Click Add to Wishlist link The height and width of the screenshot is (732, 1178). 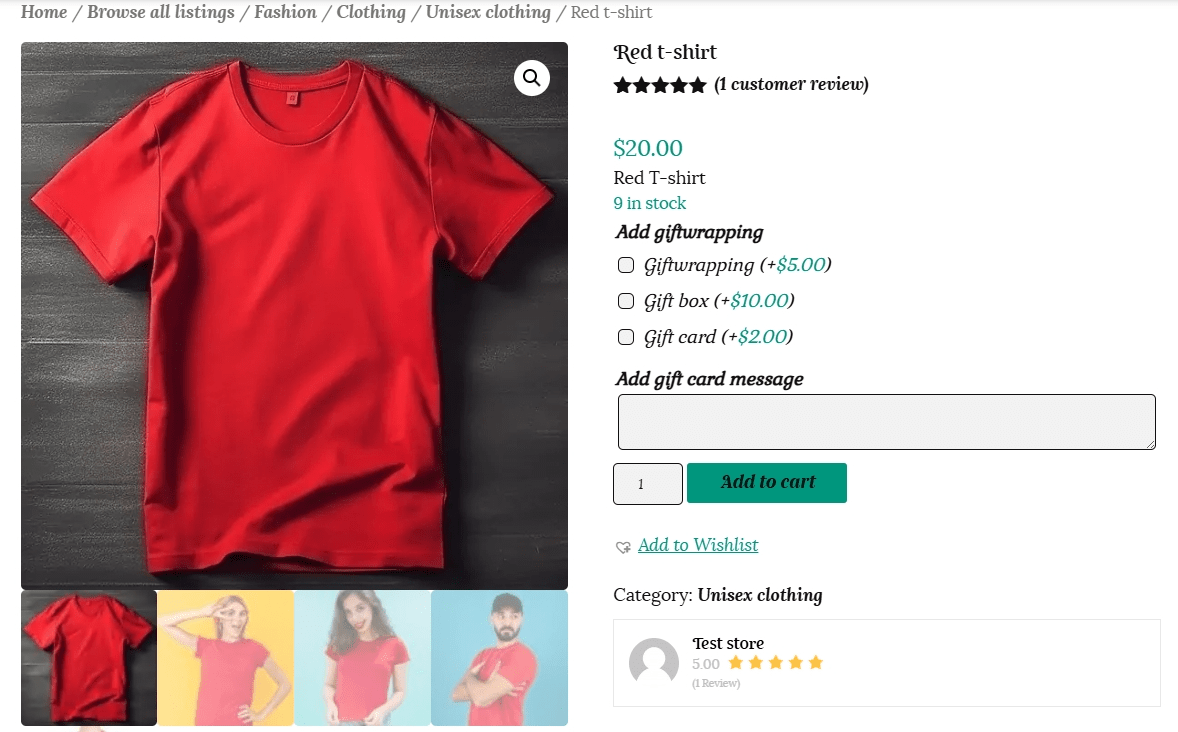coord(698,545)
